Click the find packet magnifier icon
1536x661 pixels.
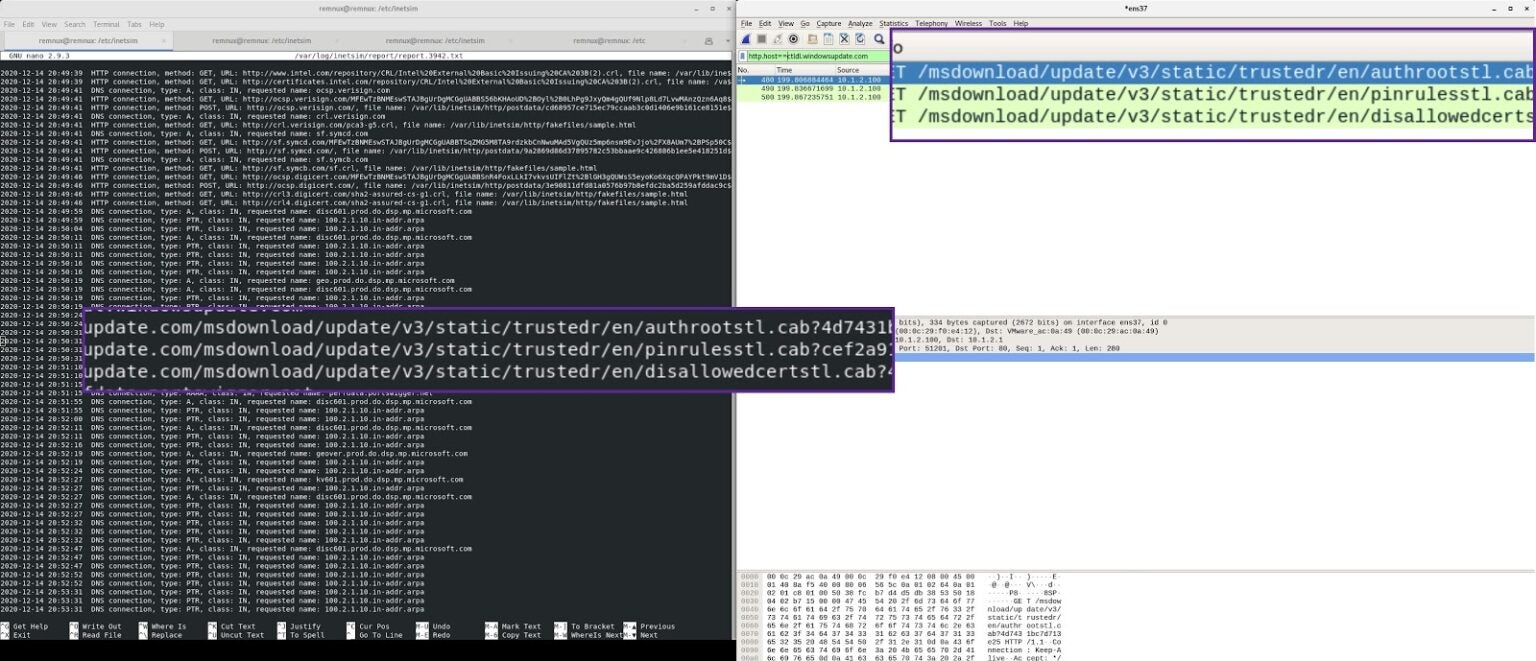pyautogui.click(x=879, y=39)
